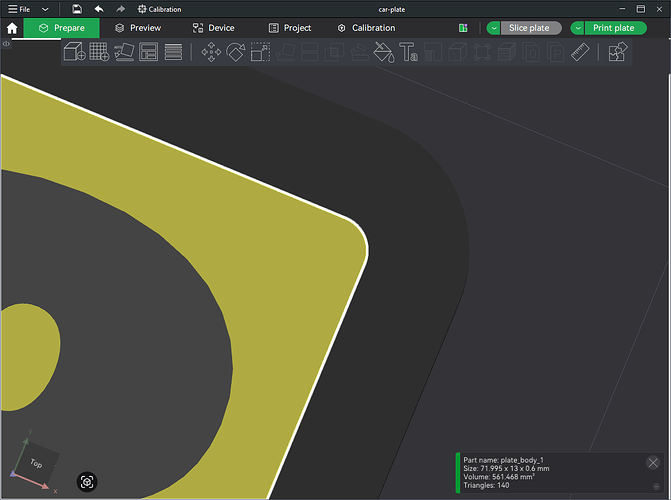This screenshot has height=500, width=671.
Task: Expand the File menu dropdown arrow
Action: 45,9
